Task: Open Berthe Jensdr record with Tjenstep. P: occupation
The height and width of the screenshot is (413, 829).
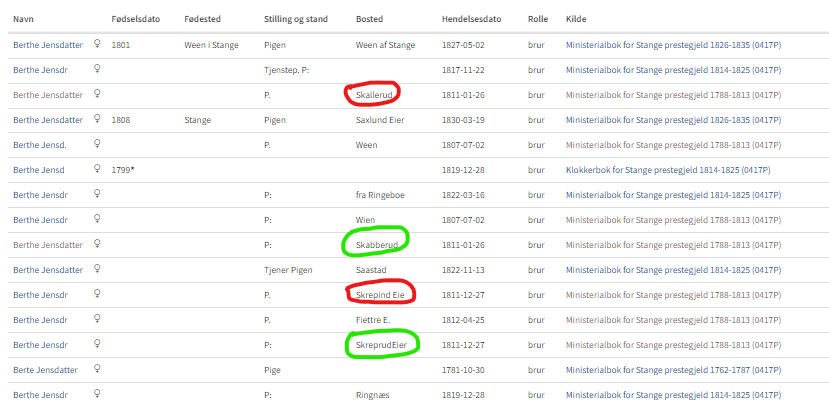Action: [41, 70]
